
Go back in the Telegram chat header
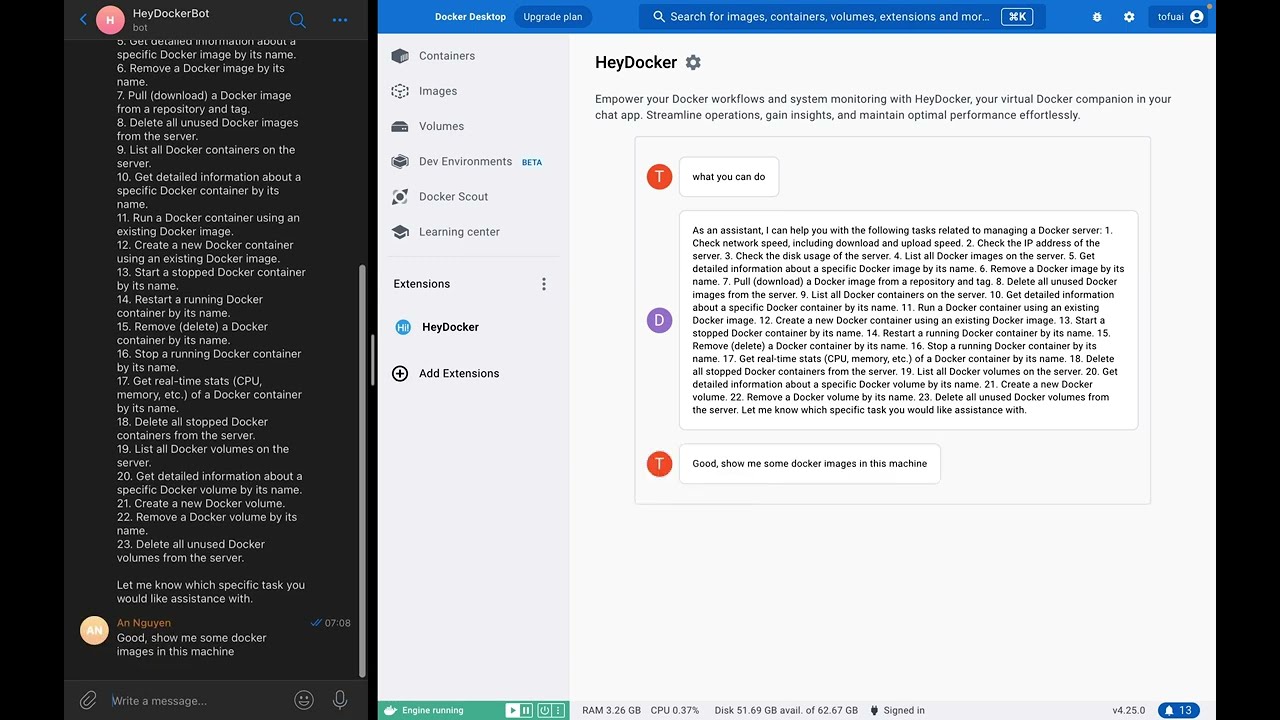(83, 19)
